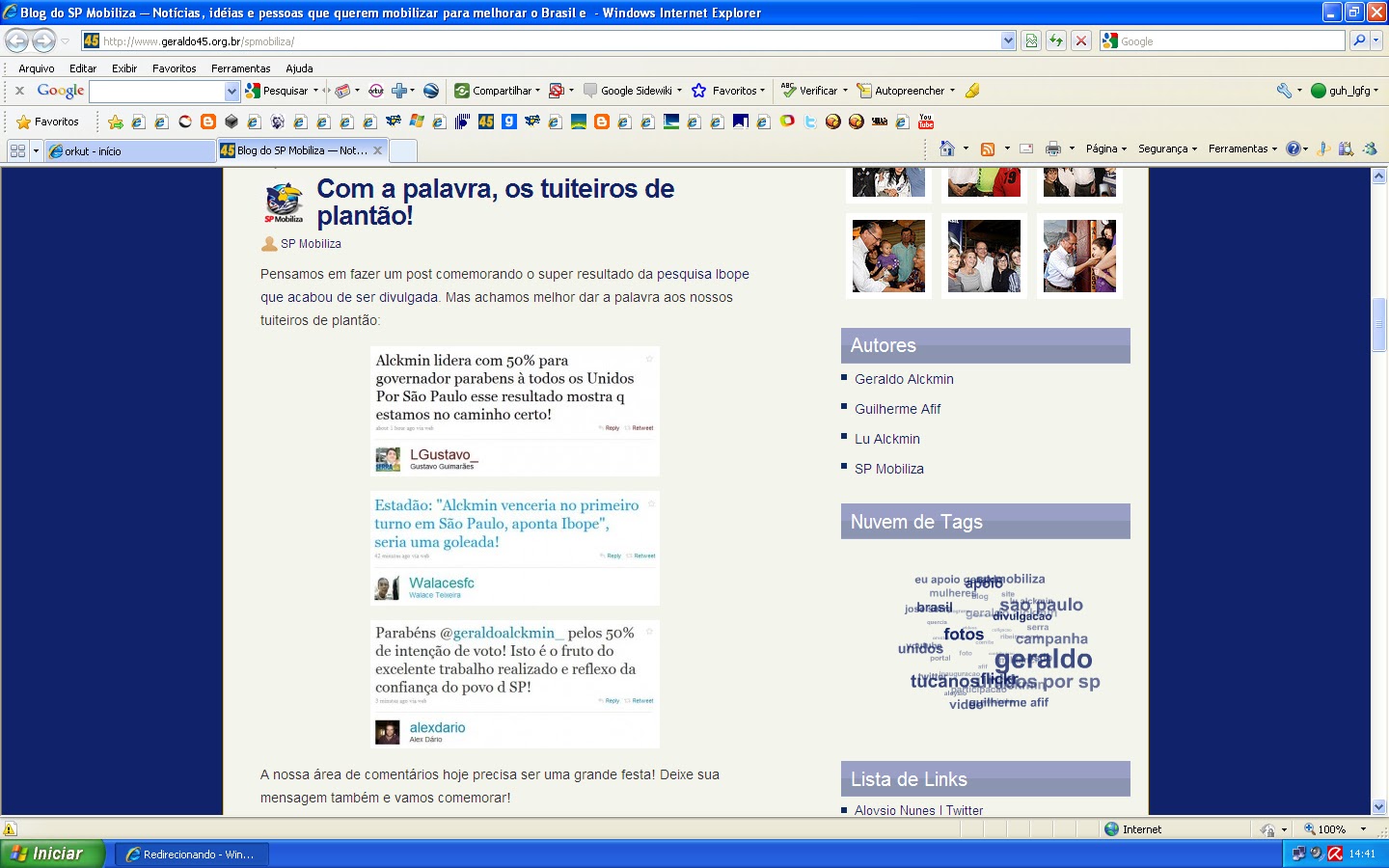
Task: Open the Windows Iniciar start button
Action: (x=51, y=854)
